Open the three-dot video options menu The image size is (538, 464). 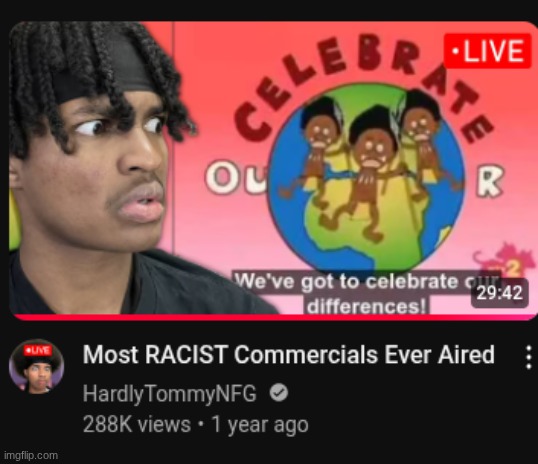pyautogui.click(x=529, y=357)
